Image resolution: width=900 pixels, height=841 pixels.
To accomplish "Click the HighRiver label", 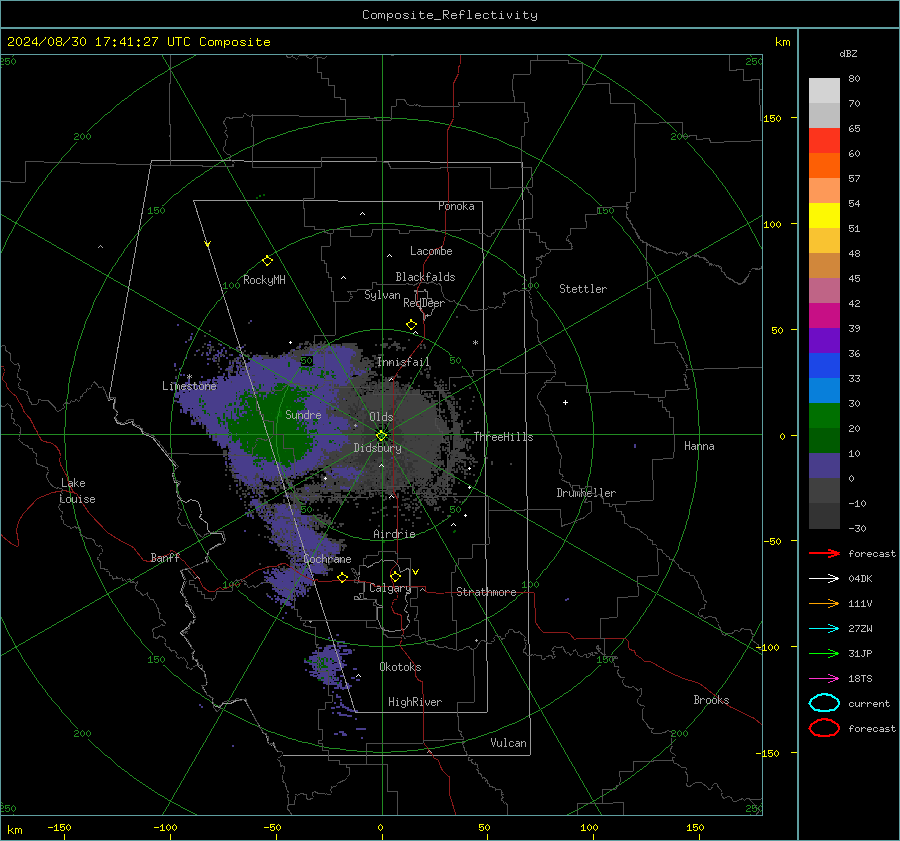I will [x=415, y=702].
